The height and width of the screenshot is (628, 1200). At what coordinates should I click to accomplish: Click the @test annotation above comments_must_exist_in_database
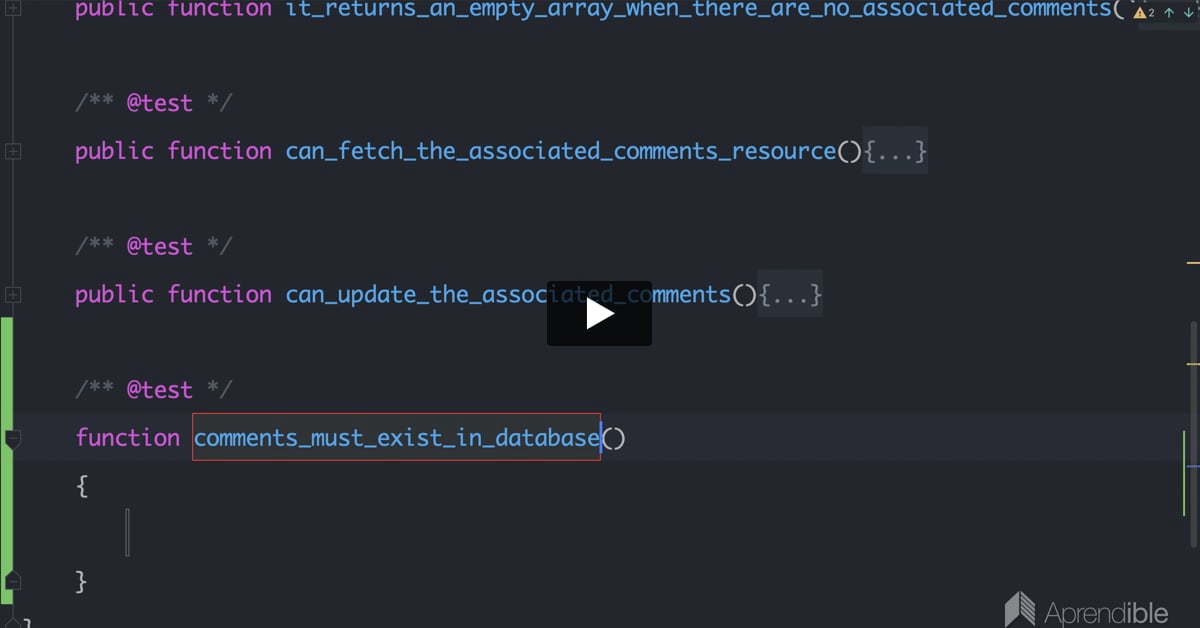click(x=160, y=390)
